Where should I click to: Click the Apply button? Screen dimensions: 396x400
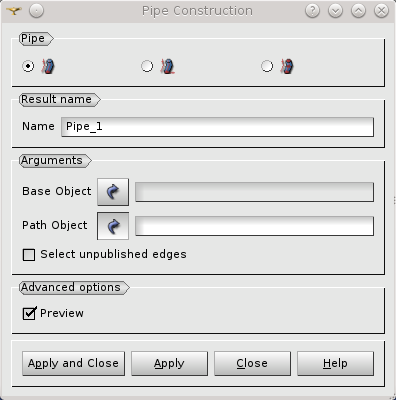[x=169, y=363]
